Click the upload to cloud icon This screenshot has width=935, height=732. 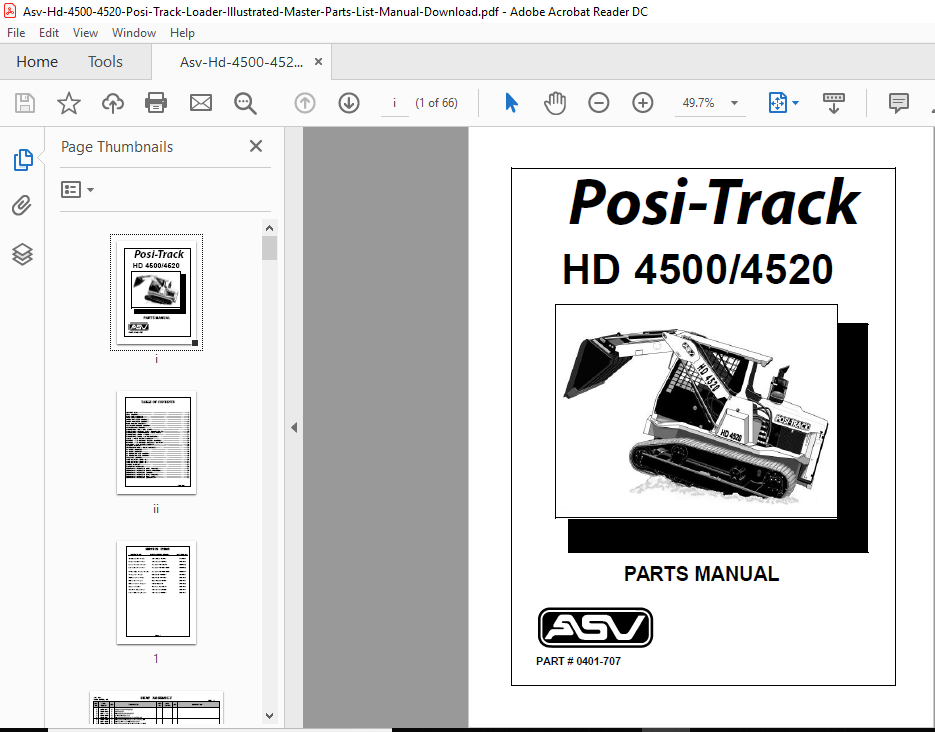pos(113,103)
